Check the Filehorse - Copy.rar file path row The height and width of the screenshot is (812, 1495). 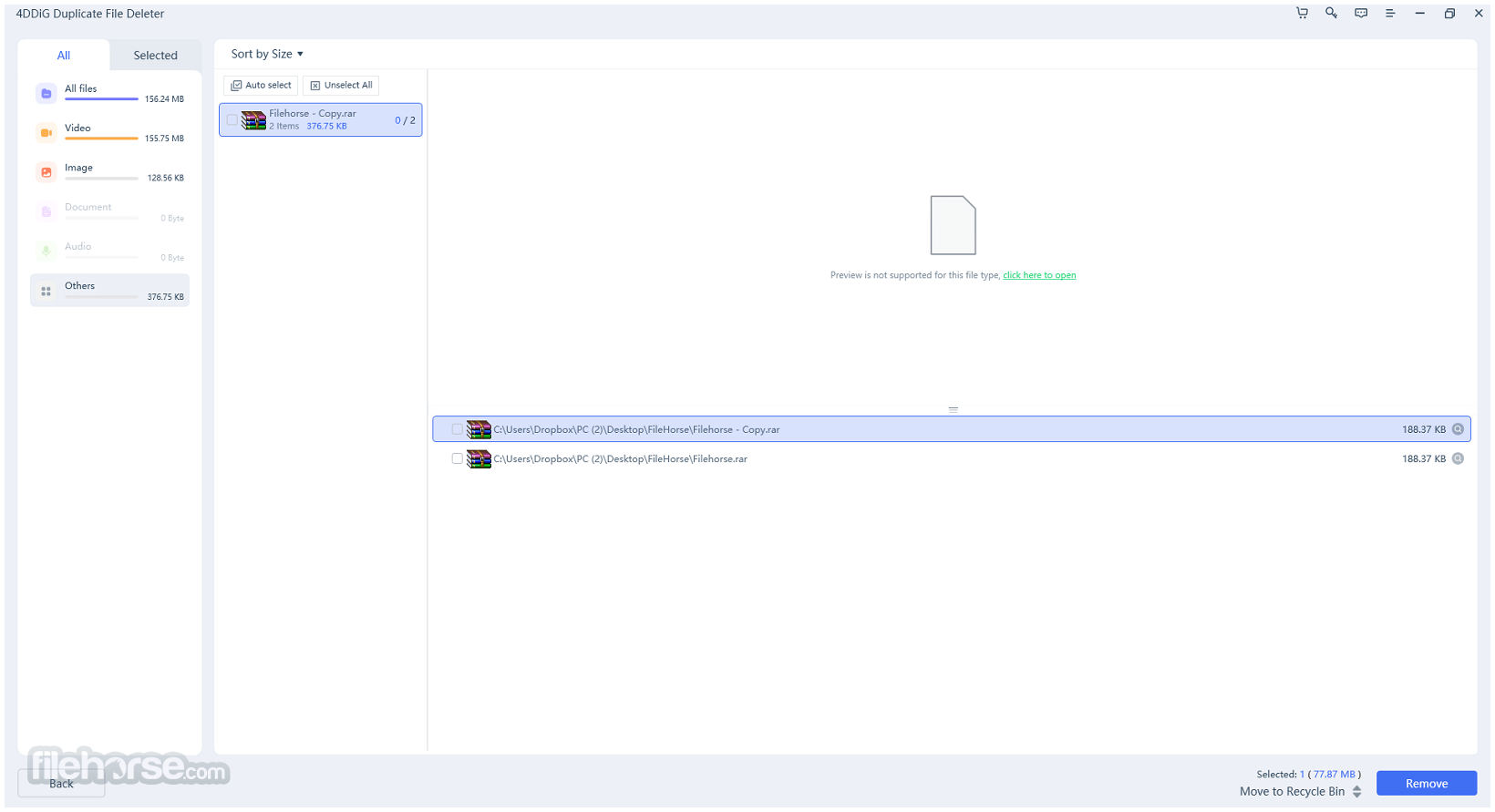(x=457, y=429)
